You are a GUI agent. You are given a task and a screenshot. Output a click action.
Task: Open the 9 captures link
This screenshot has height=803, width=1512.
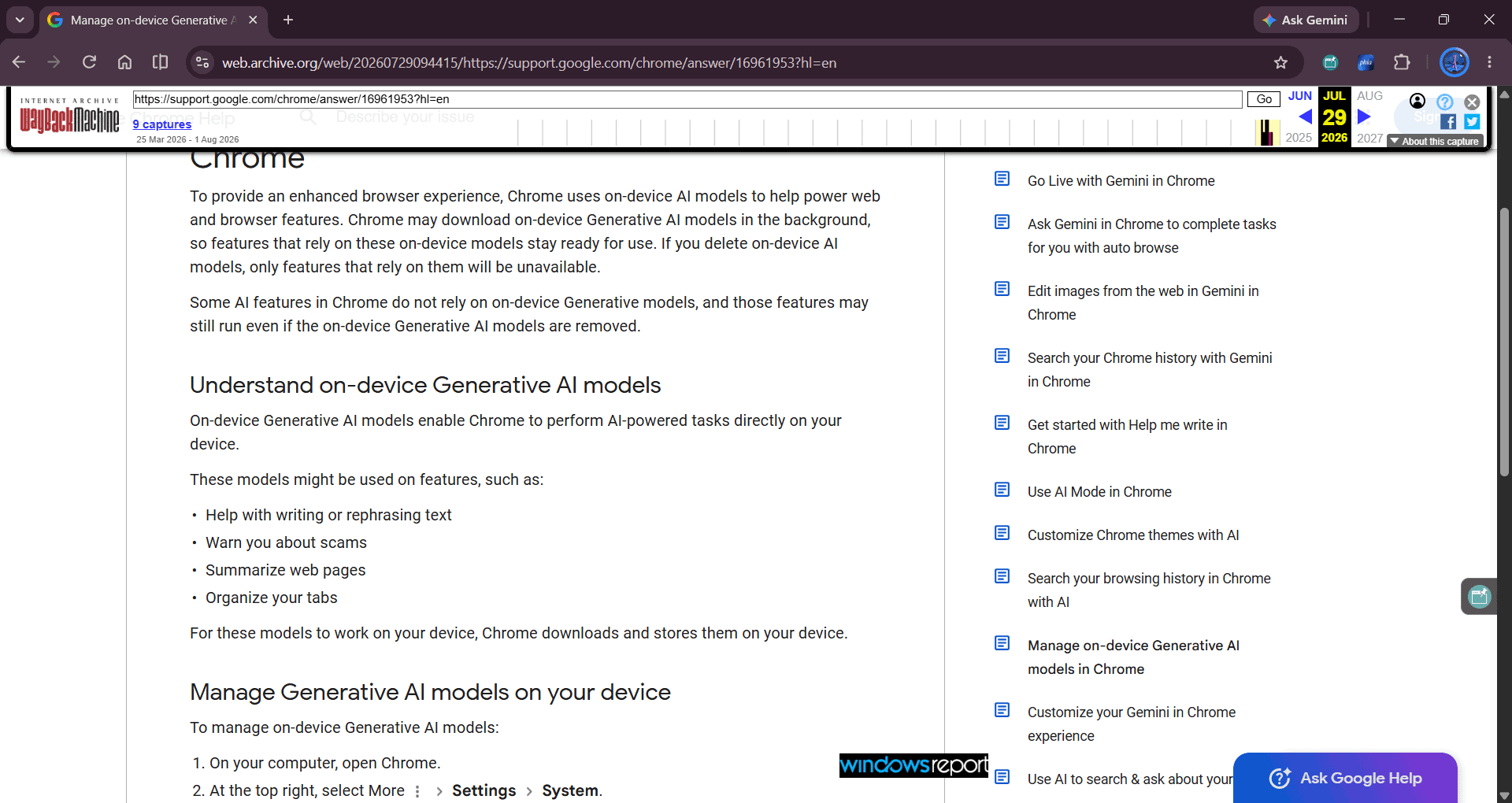[162, 124]
